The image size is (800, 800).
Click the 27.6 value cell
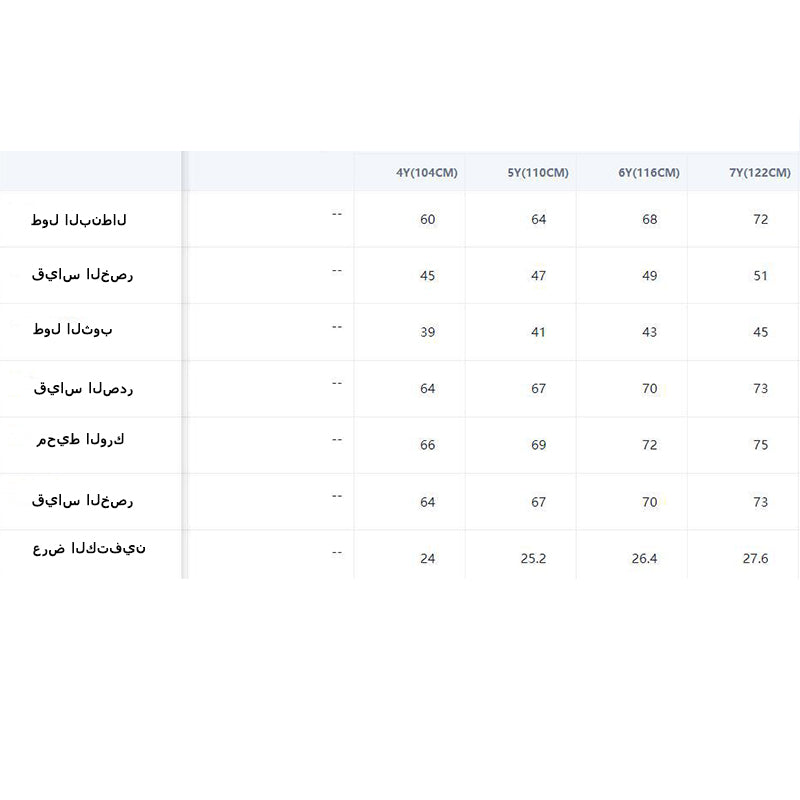tap(755, 558)
